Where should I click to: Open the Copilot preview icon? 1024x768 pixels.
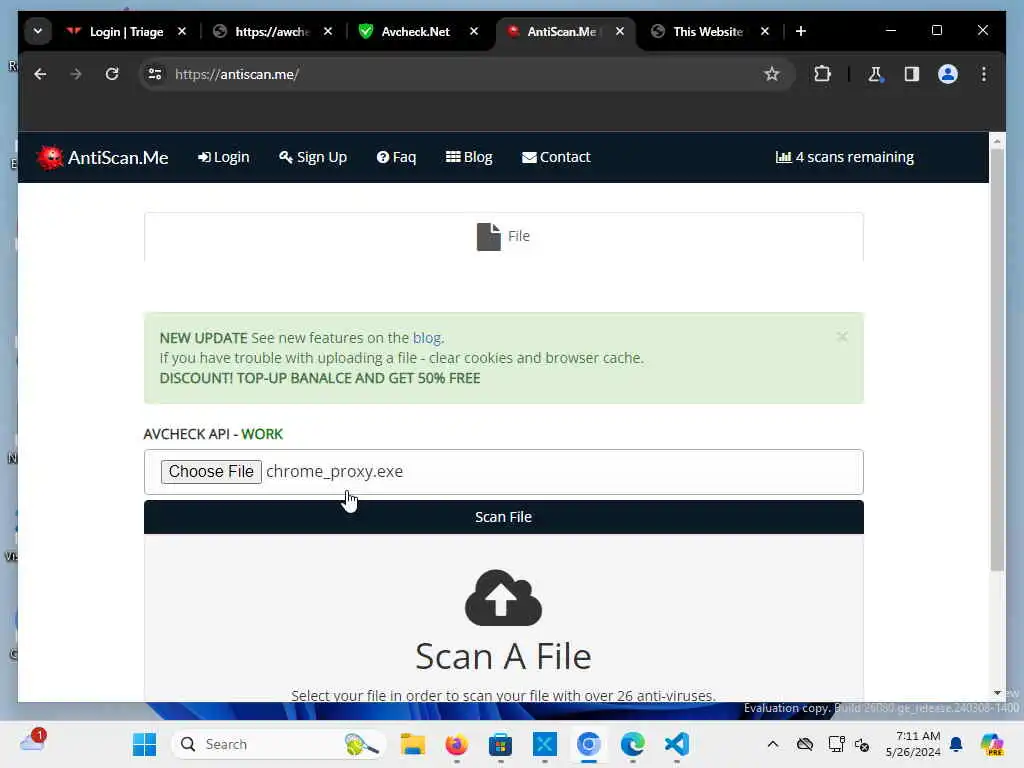[992, 744]
